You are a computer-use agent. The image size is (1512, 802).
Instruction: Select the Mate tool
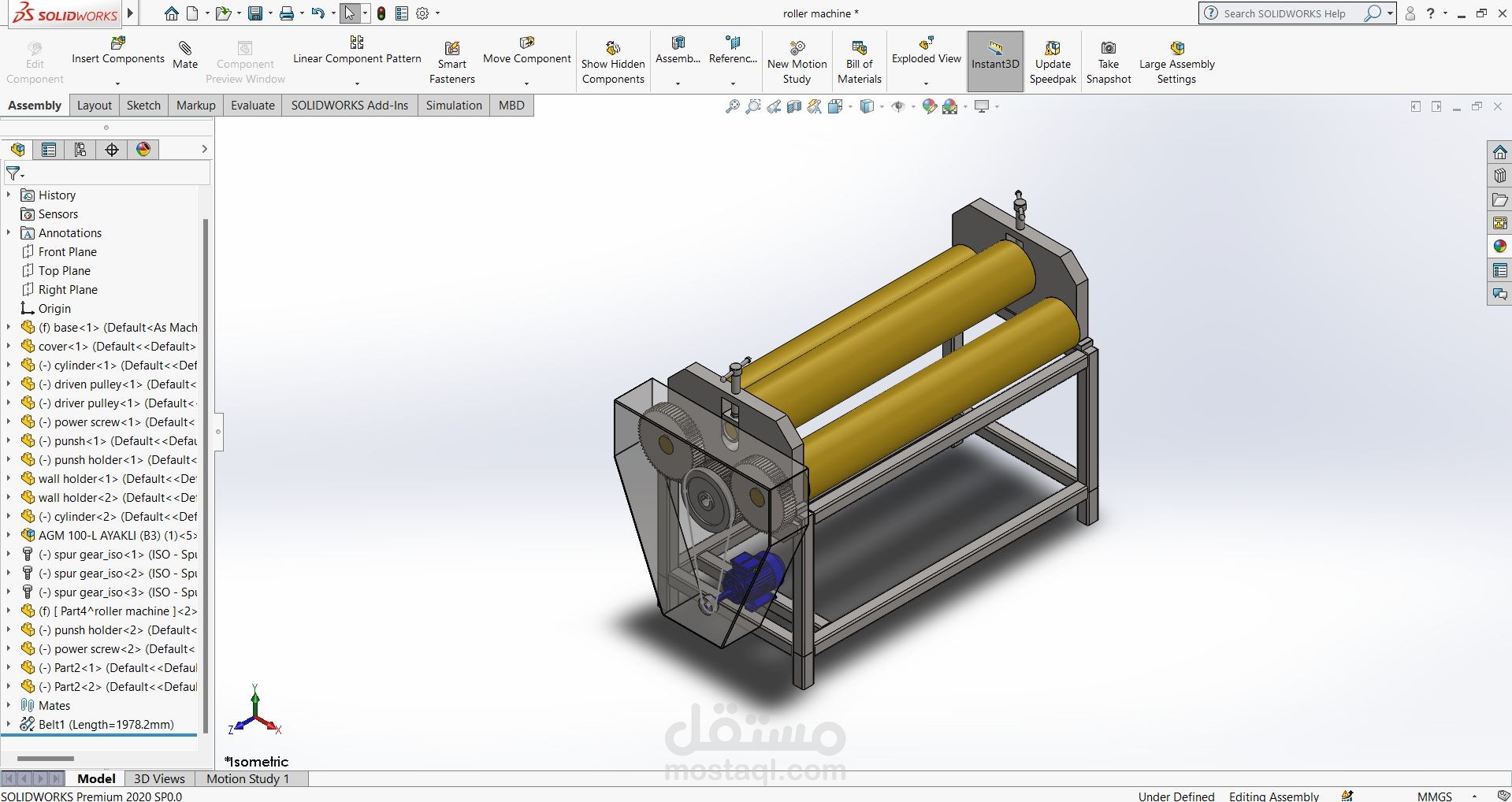click(x=185, y=55)
